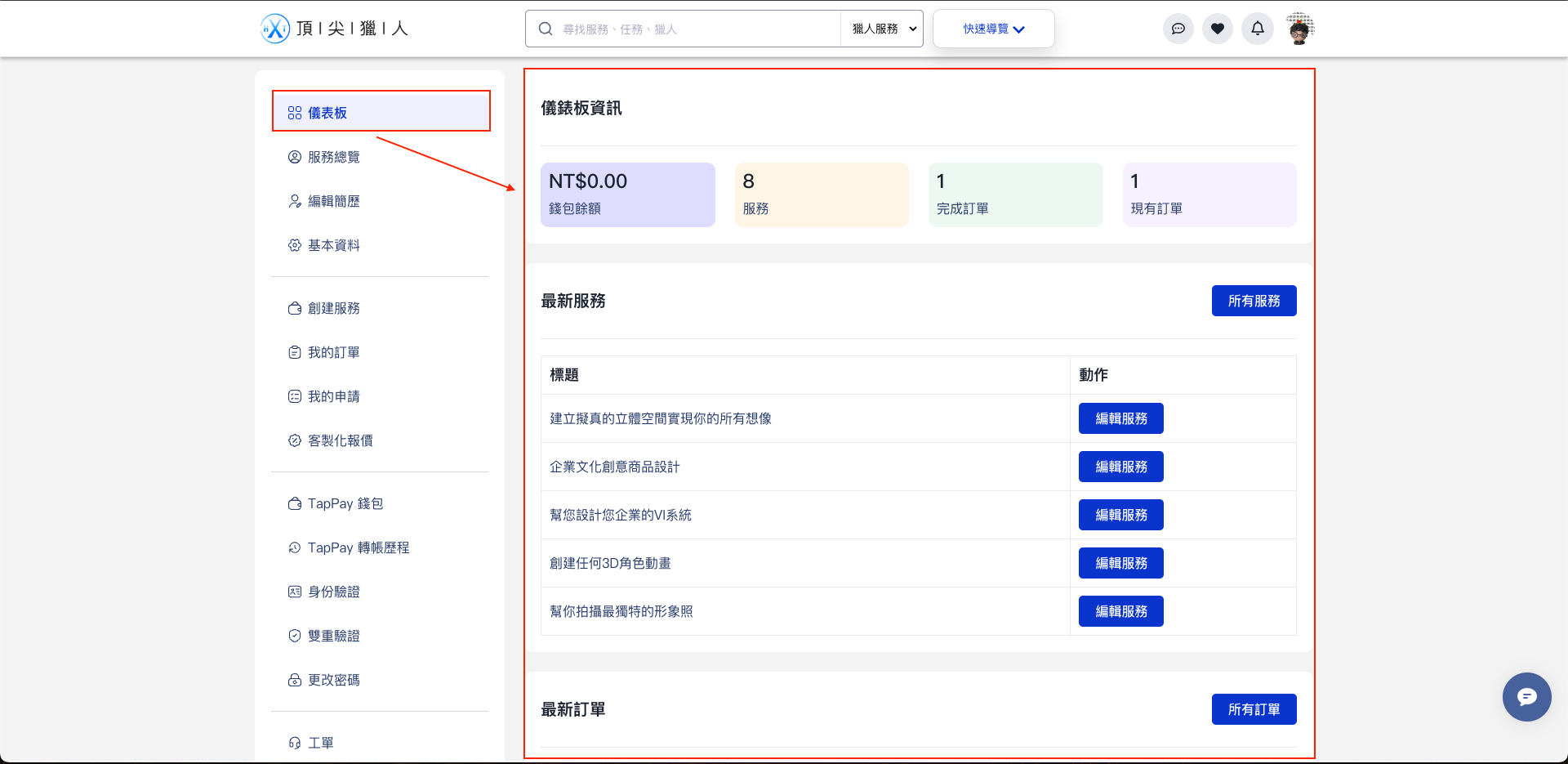Expand the 快速導覽 dropdown menu
Screen dimensions: 1568x764
[993, 29]
